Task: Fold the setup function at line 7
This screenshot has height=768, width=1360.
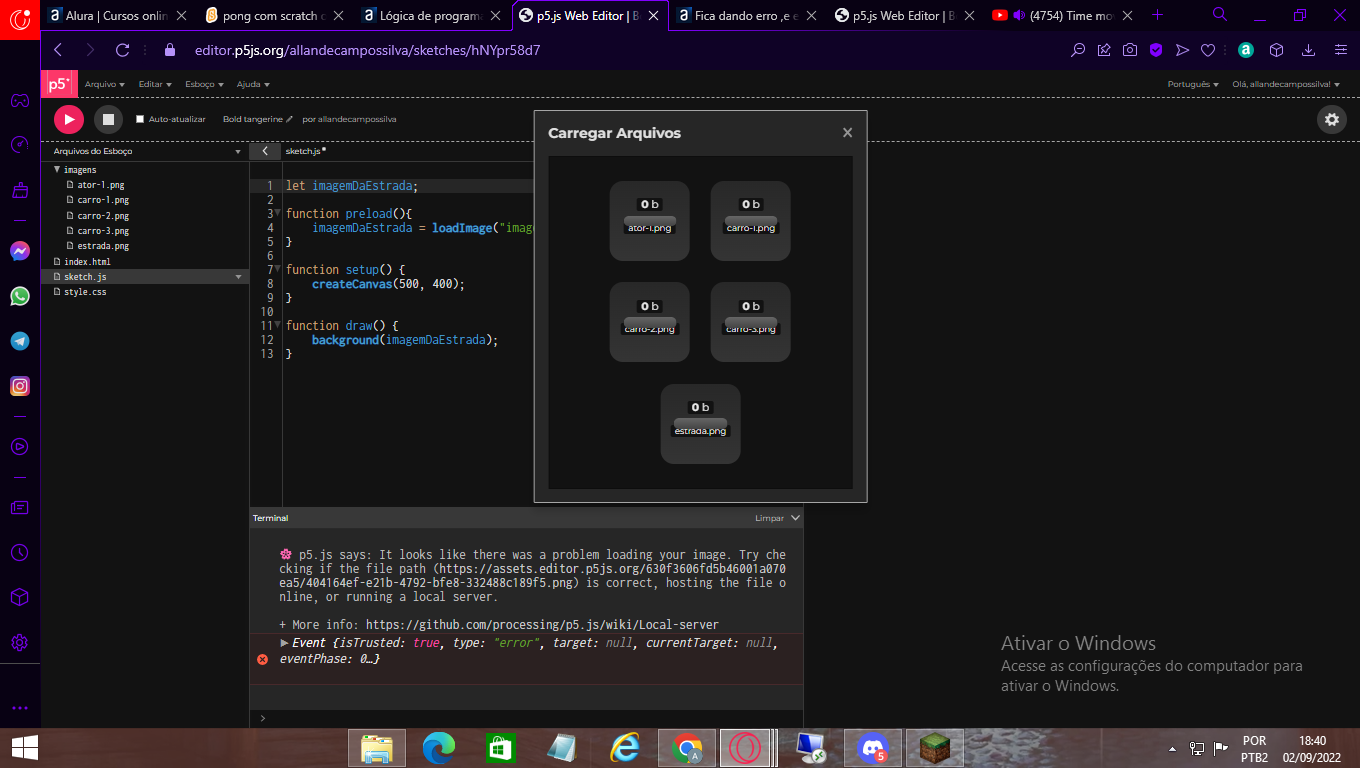Action: pos(278,270)
